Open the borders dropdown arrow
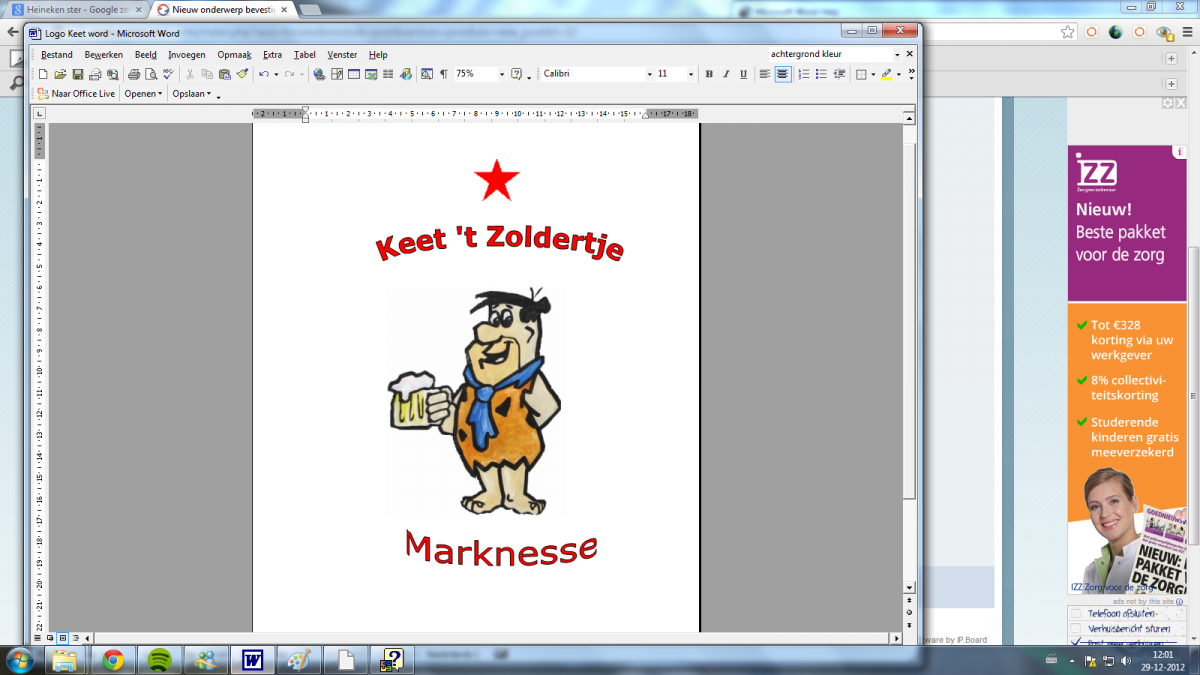Viewport: 1200px width, 675px height. pyautogui.click(x=873, y=74)
